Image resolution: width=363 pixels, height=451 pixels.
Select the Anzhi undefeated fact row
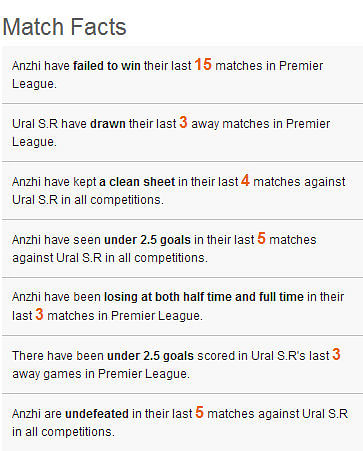[x=182, y=422]
